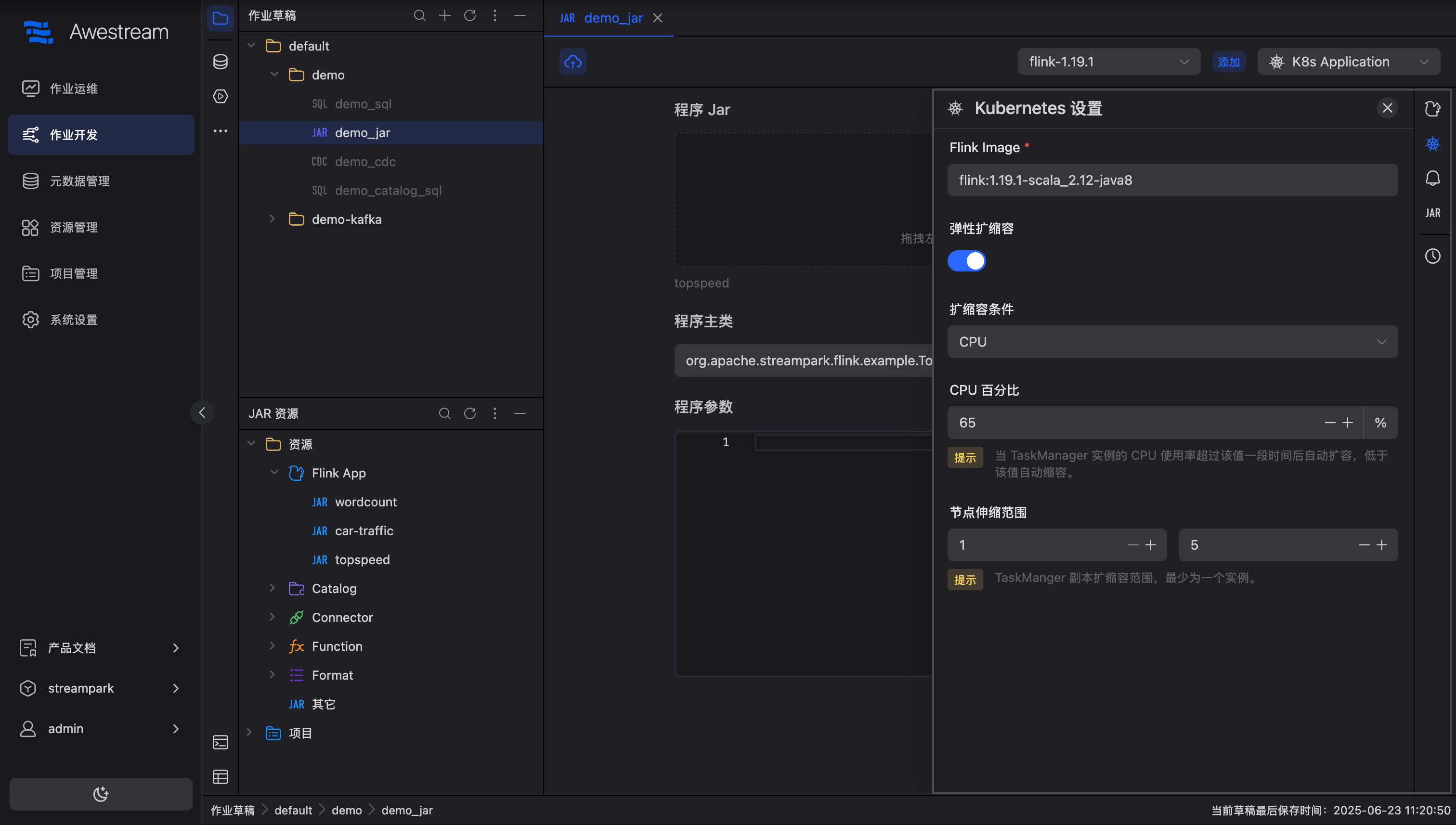Go to 作业运维 in the sidebar
Image resolution: width=1456 pixels, height=825 pixels.
pyautogui.click(x=74, y=89)
